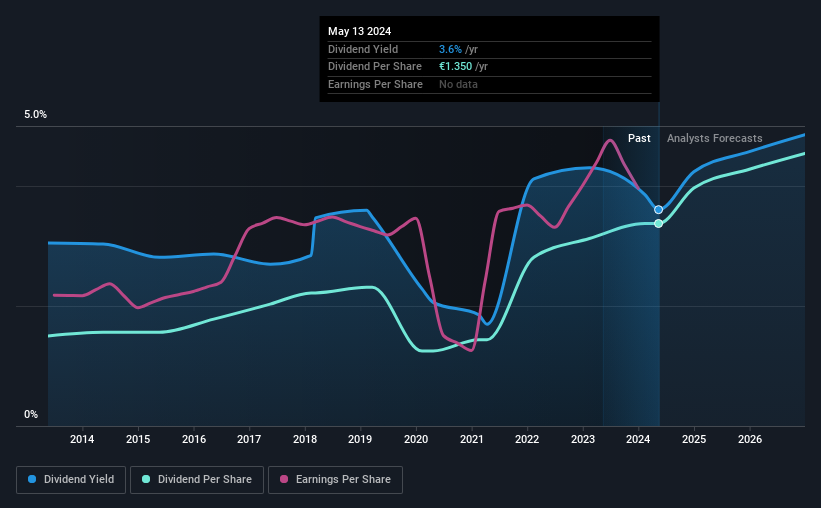The height and width of the screenshot is (508, 821).
Task: Click the Analysts Forecasts label
Action: [715, 138]
